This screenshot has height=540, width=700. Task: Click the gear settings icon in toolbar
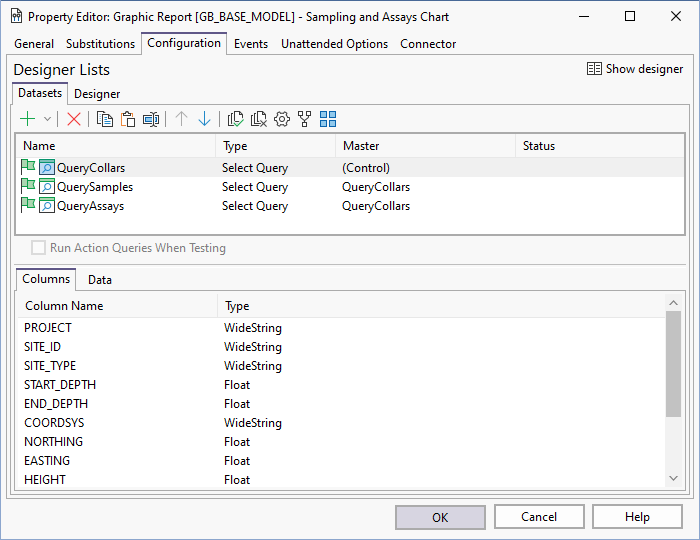pos(282,119)
